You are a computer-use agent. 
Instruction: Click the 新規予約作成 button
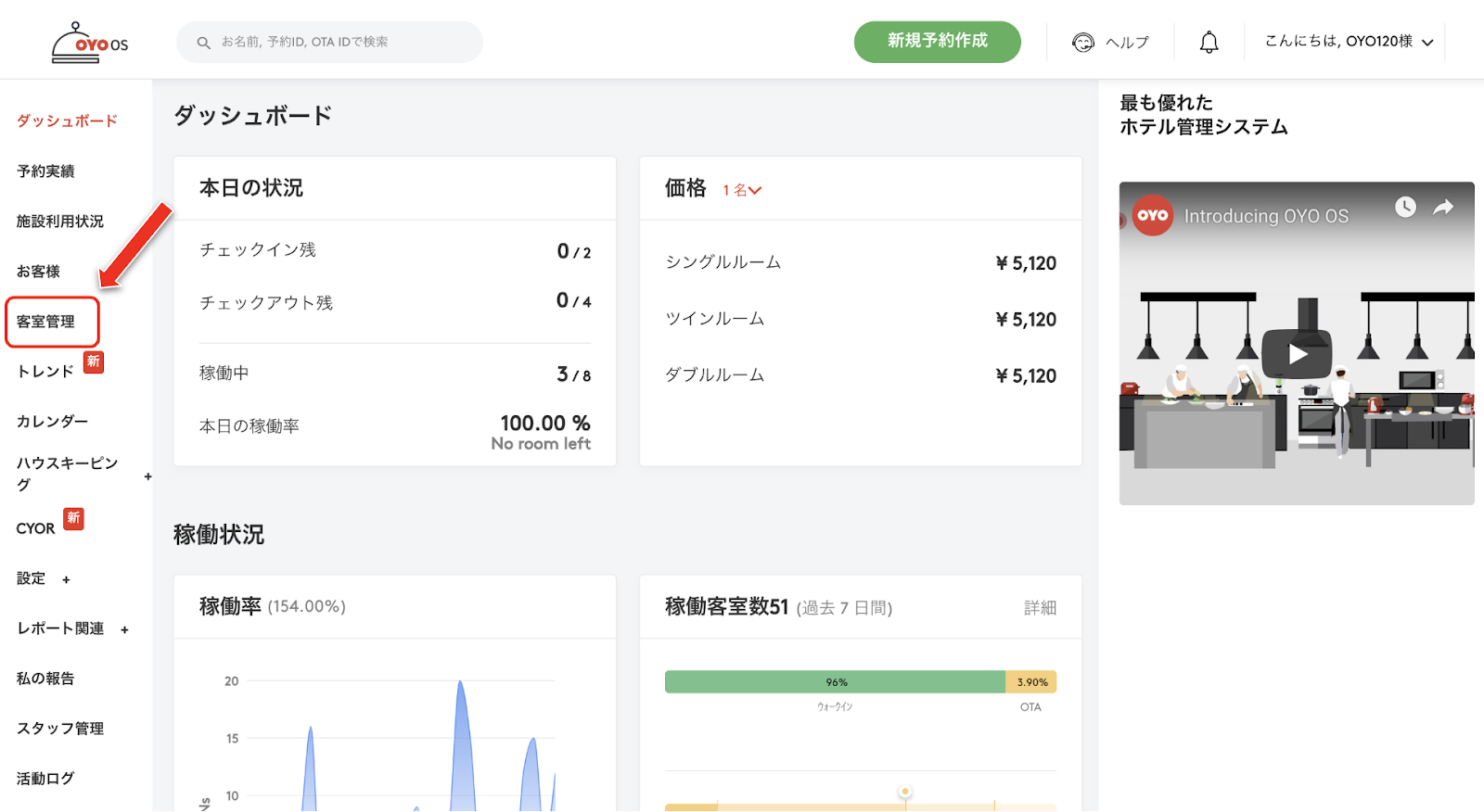tap(937, 42)
